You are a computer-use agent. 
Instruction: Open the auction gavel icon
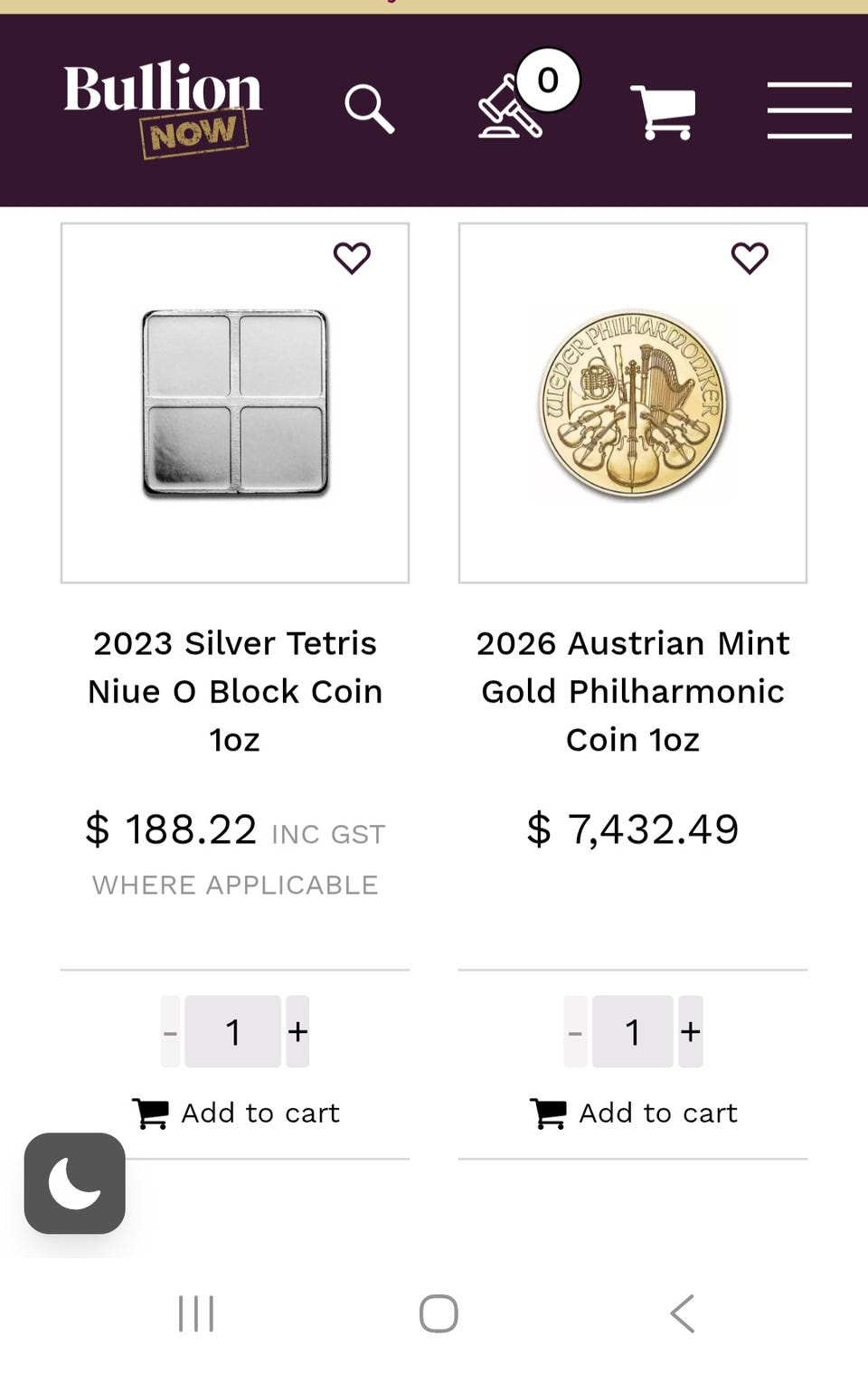point(511,109)
